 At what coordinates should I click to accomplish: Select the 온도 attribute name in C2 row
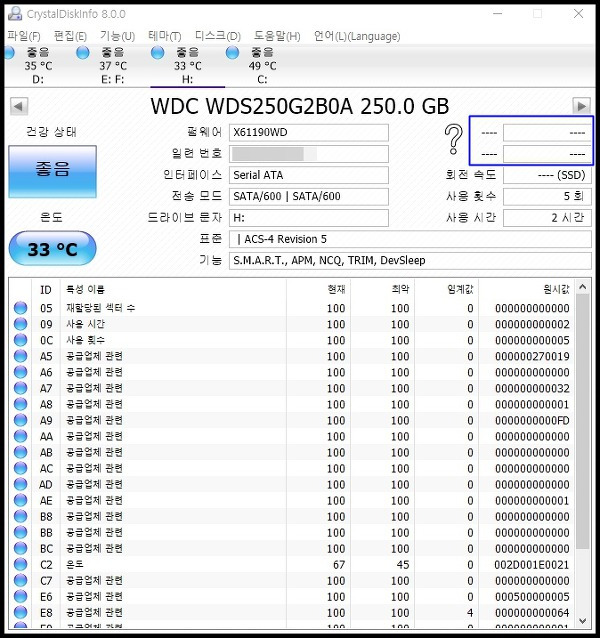(74, 564)
